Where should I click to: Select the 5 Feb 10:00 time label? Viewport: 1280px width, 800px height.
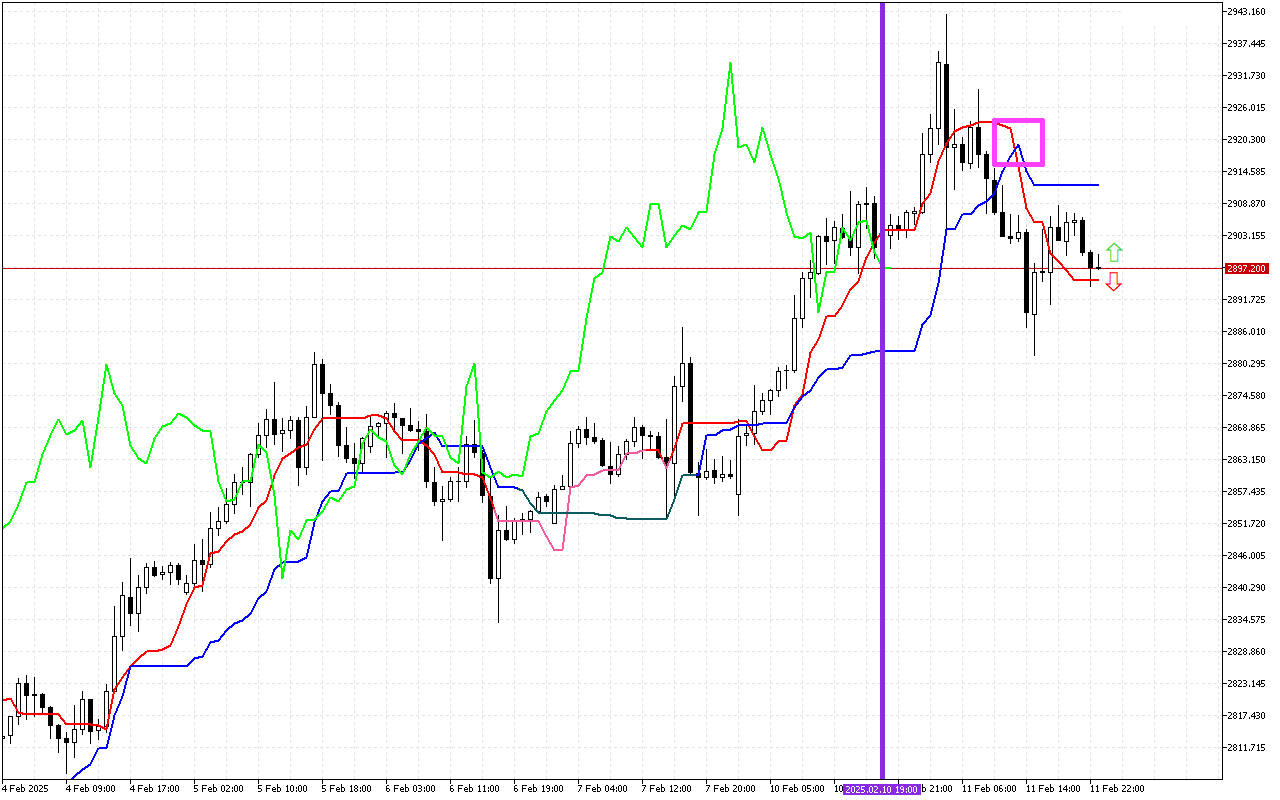point(283,789)
